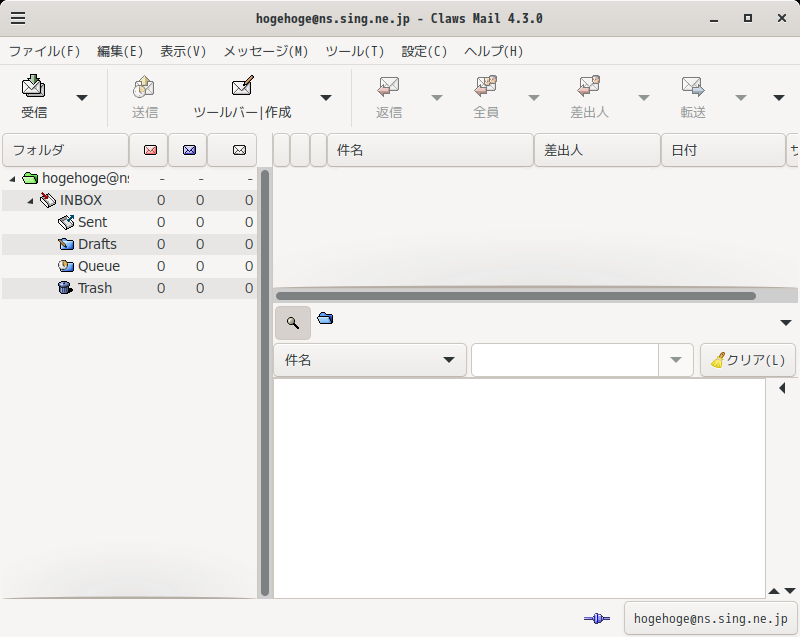Click the message list horizontal scrollbar
The height and width of the screenshot is (637, 800).
516,296
